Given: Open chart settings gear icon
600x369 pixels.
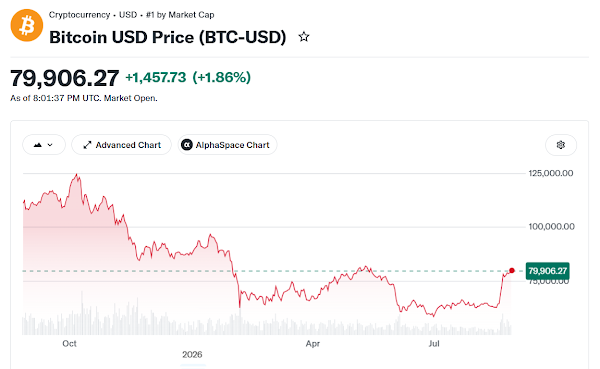Looking at the screenshot, I should pyautogui.click(x=561, y=145).
